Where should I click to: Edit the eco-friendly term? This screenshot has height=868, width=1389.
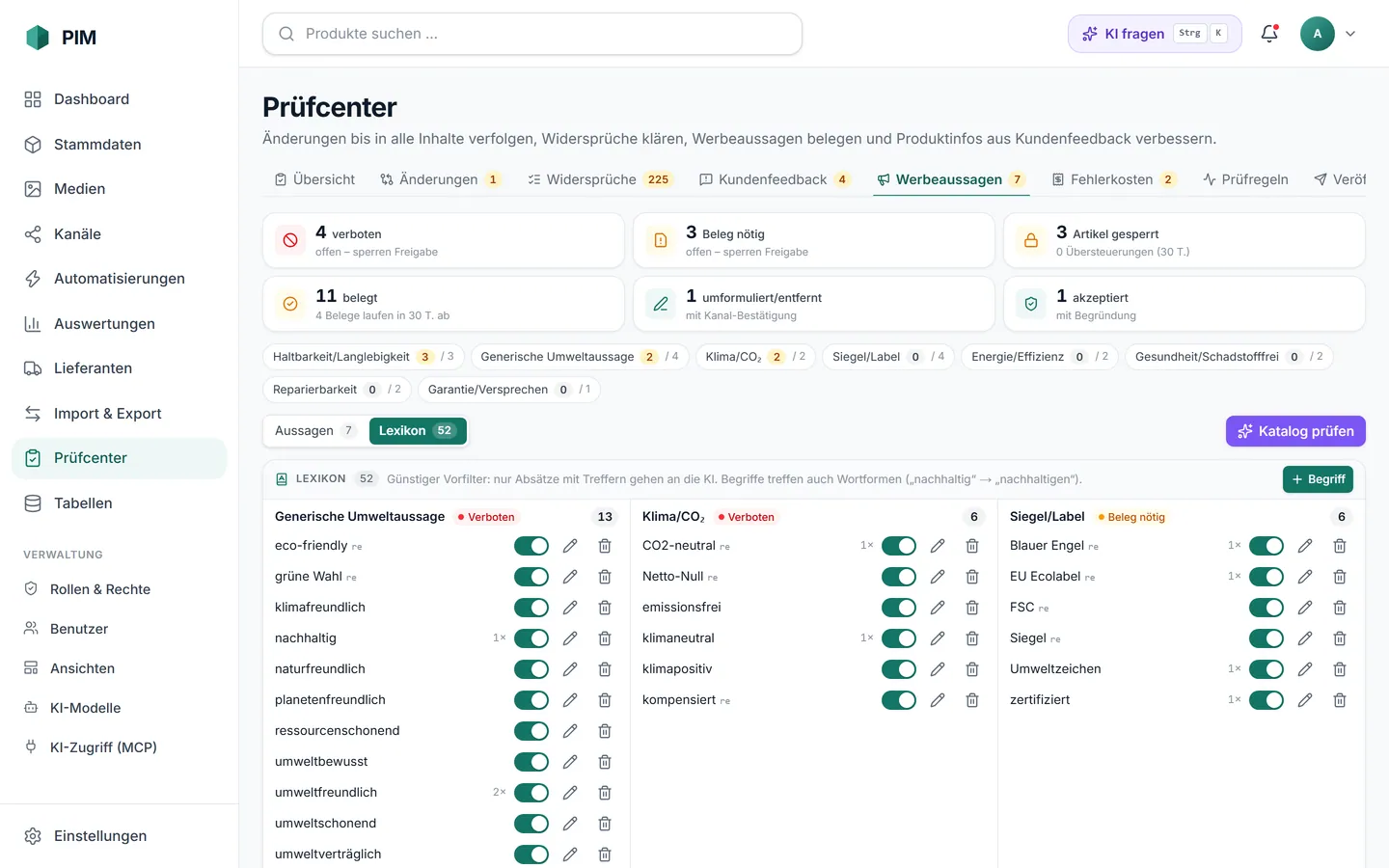tap(570, 546)
